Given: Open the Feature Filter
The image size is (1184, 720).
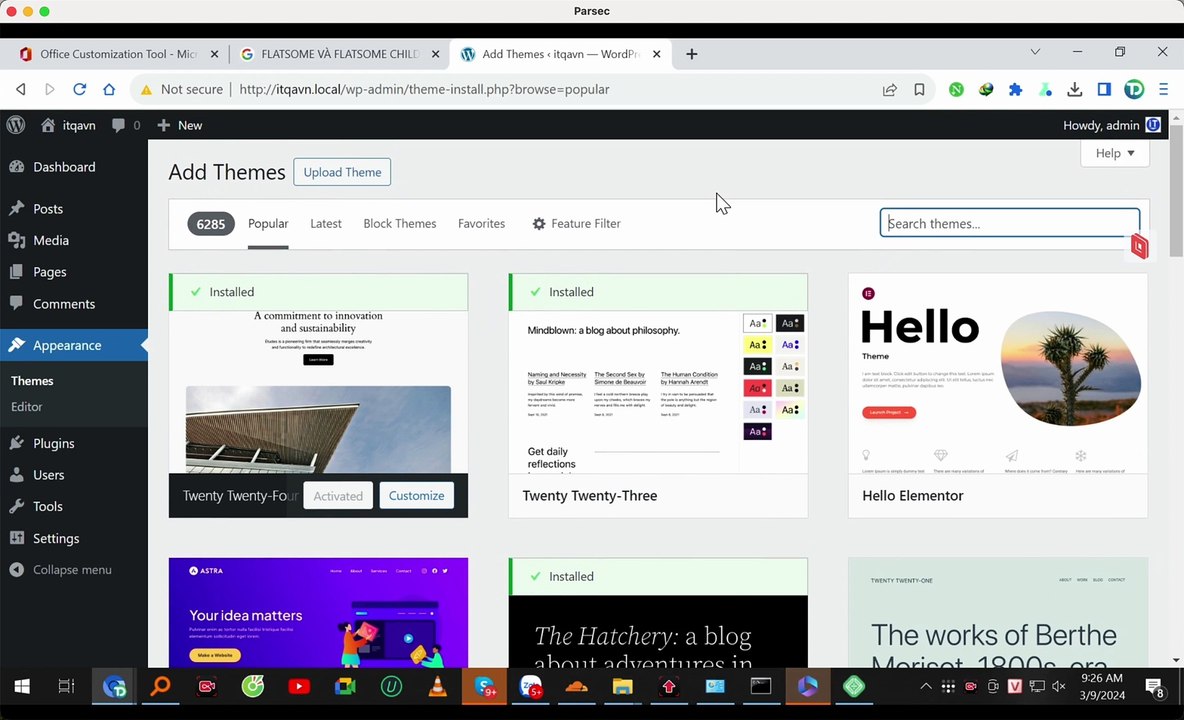Looking at the screenshot, I should (x=577, y=223).
